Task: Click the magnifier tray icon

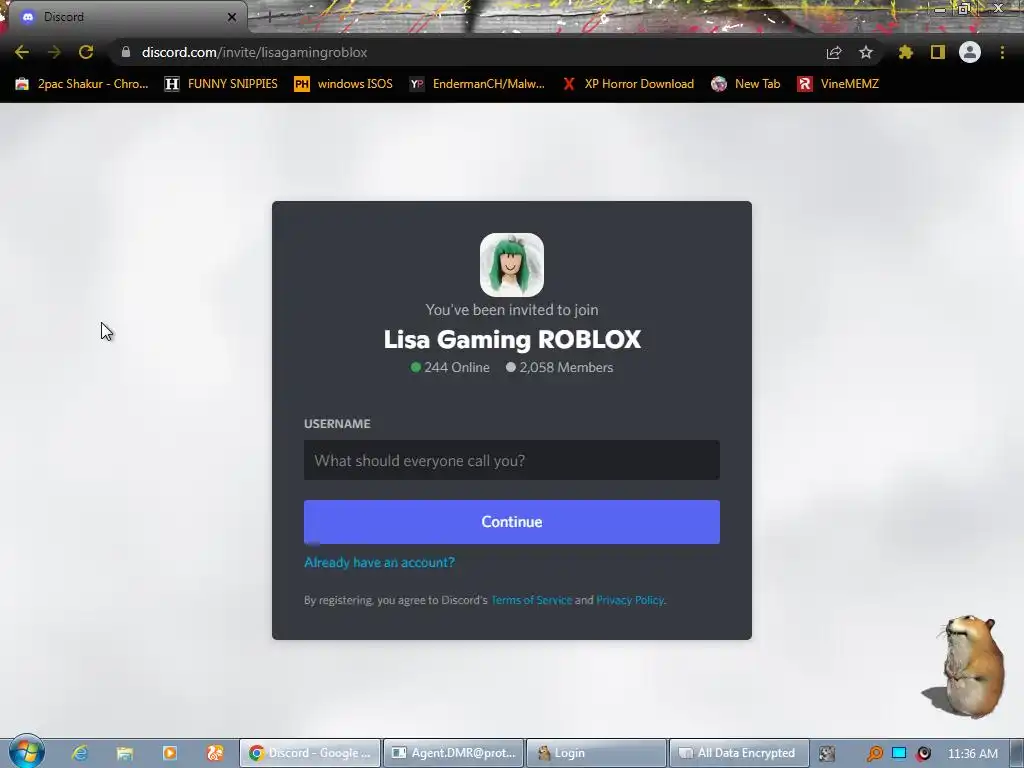Action: point(874,754)
